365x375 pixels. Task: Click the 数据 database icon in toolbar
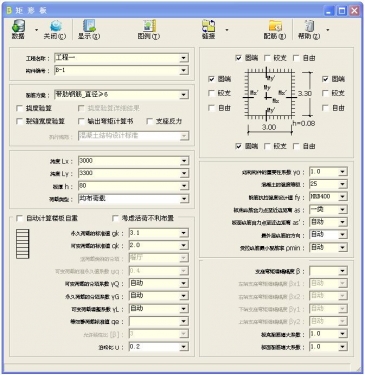pyautogui.click(x=18, y=26)
